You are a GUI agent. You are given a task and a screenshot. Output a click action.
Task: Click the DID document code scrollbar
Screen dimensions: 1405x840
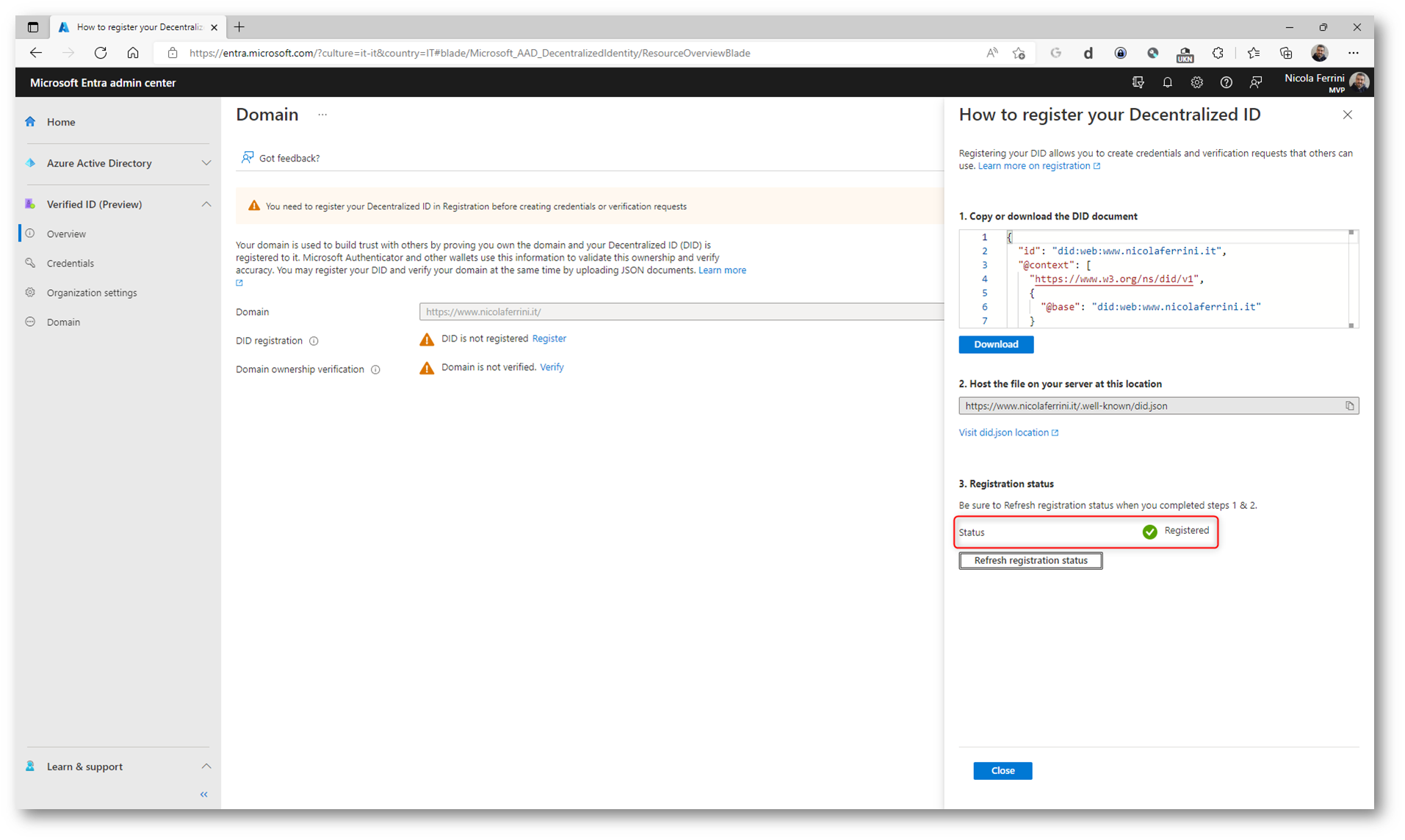pos(1351,279)
